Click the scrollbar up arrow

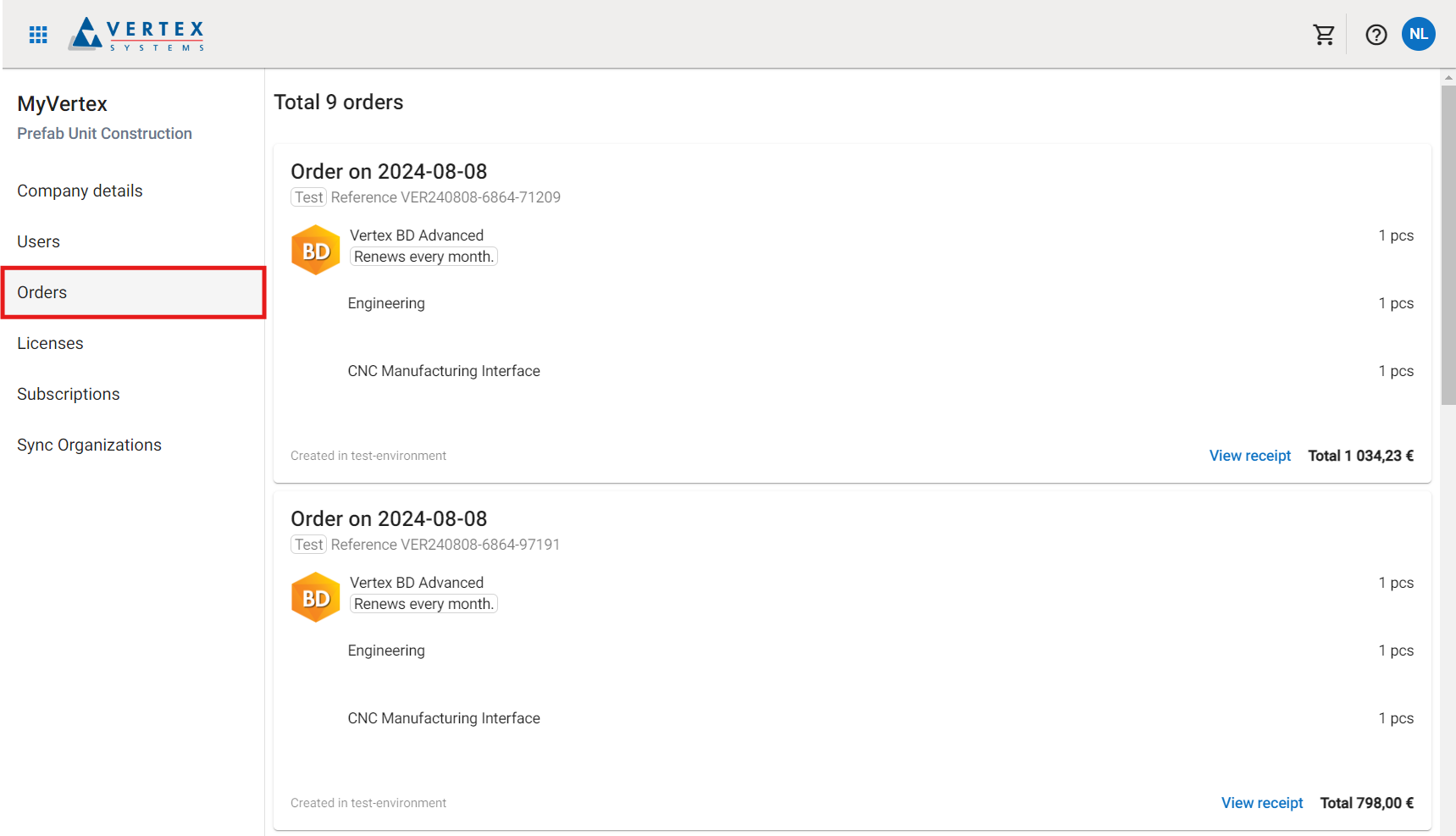[x=1448, y=77]
